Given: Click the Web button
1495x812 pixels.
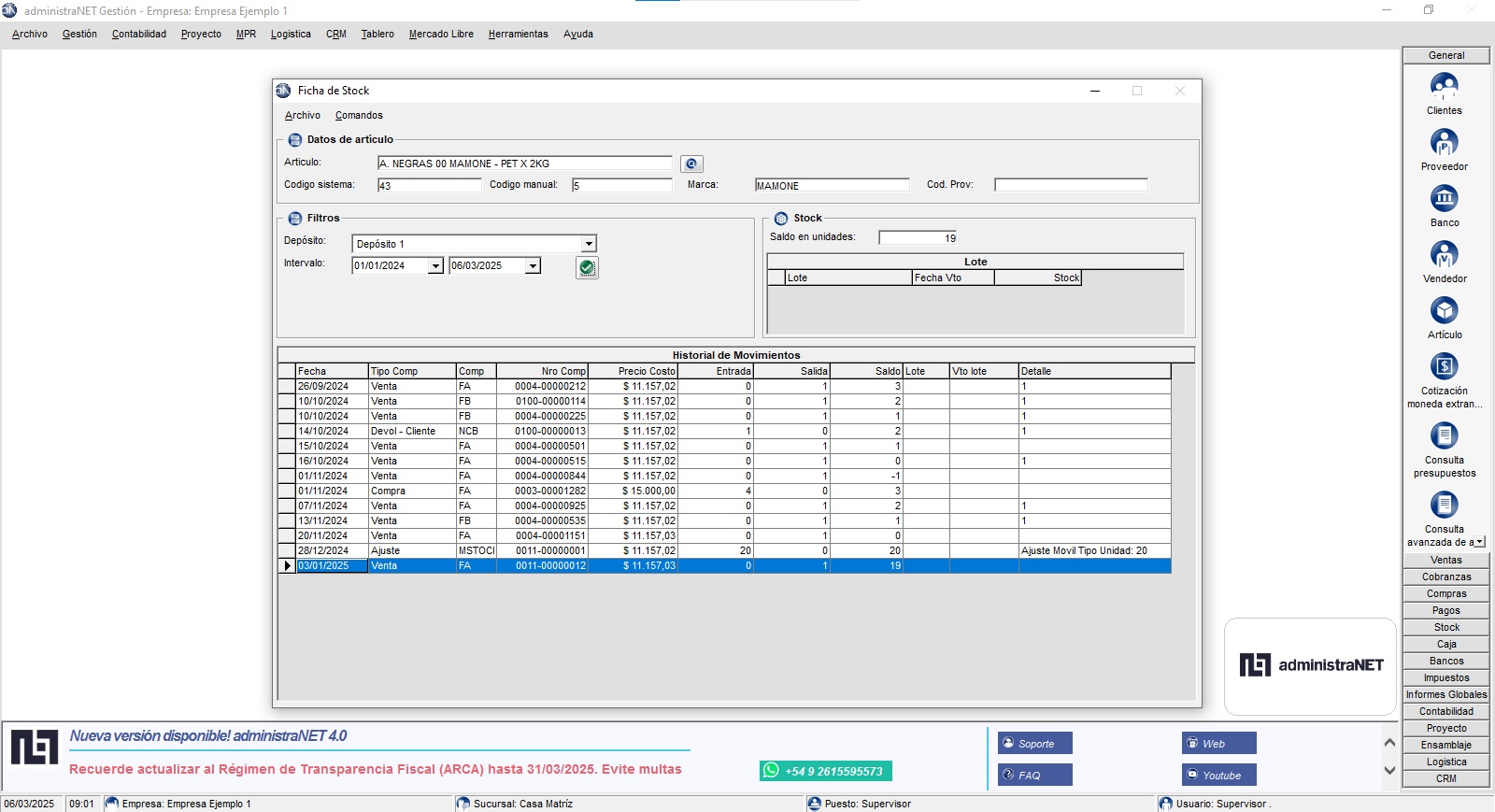Looking at the screenshot, I should pyautogui.click(x=1219, y=743).
